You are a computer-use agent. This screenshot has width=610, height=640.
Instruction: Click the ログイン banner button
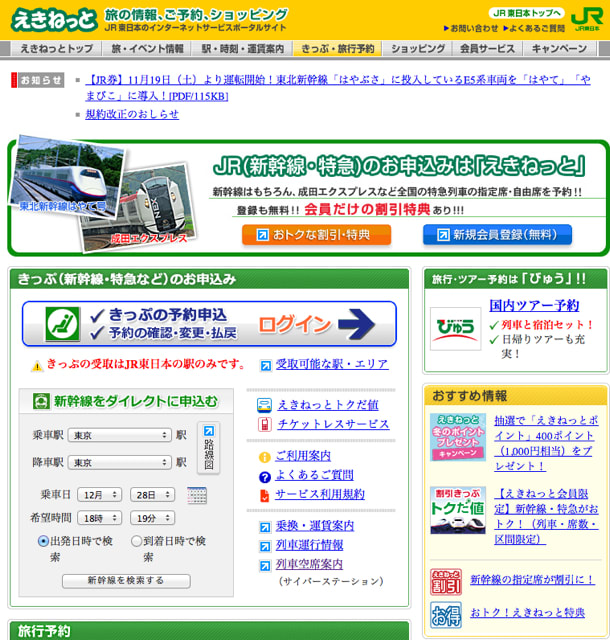pos(209,324)
